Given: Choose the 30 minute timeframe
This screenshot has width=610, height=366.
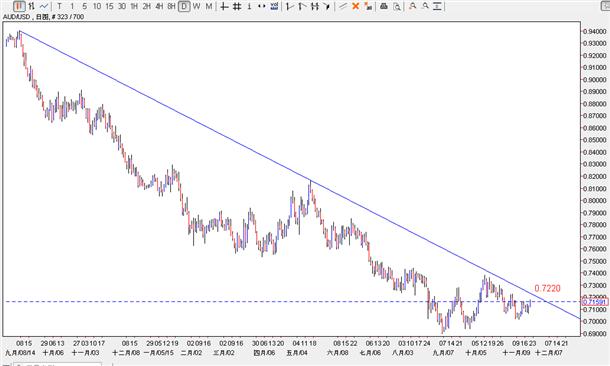Looking at the screenshot, I should 122,6.
